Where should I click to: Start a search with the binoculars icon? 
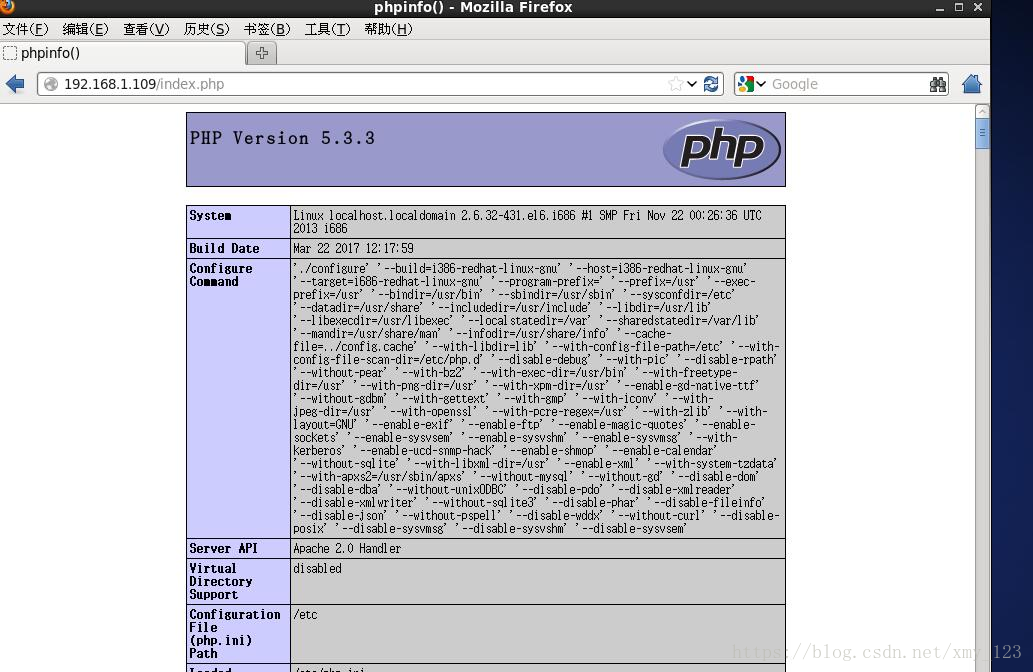(x=937, y=84)
